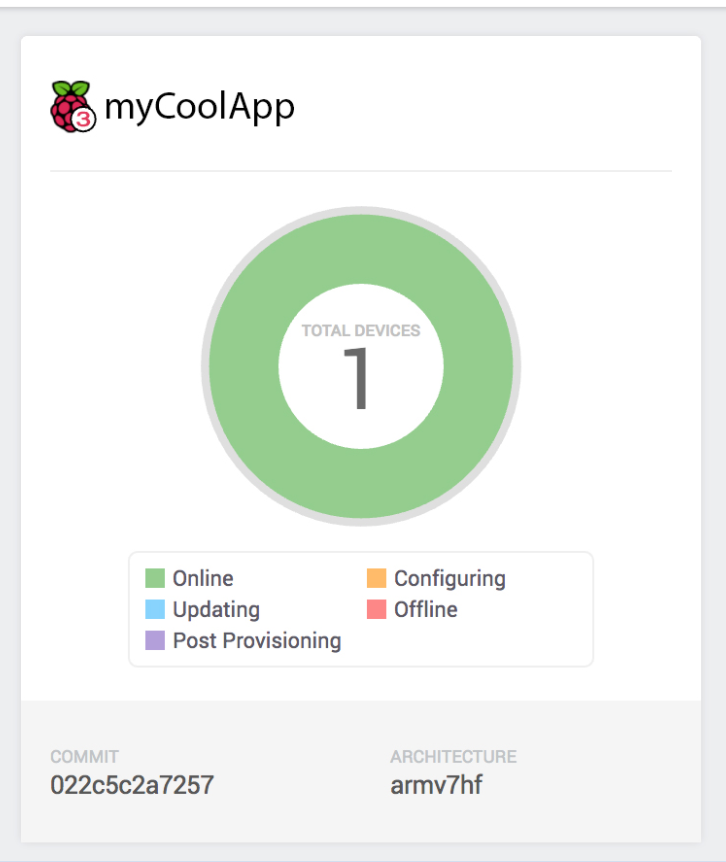Toggle the Updating legend label
The image size is (726, 862).
pyautogui.click(x=216, y=609)
